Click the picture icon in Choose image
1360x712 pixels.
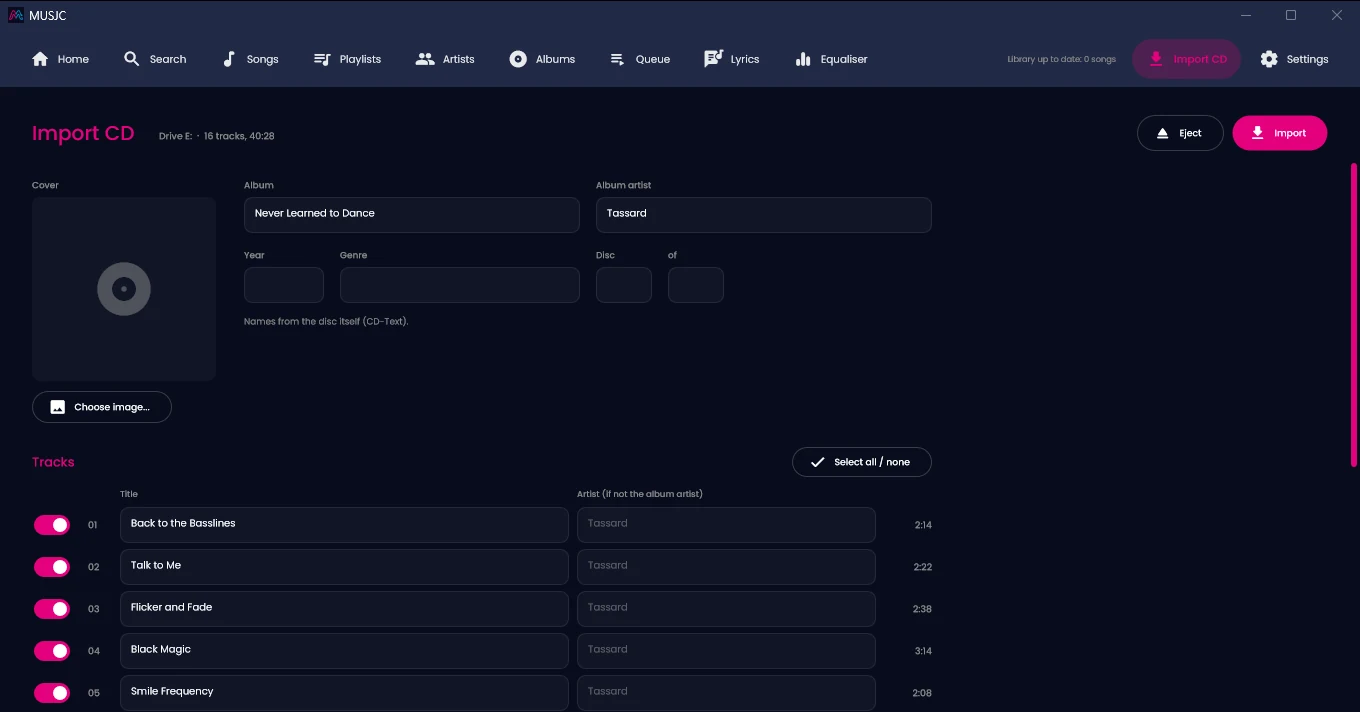pyautogui.click(x=58, y=407)
